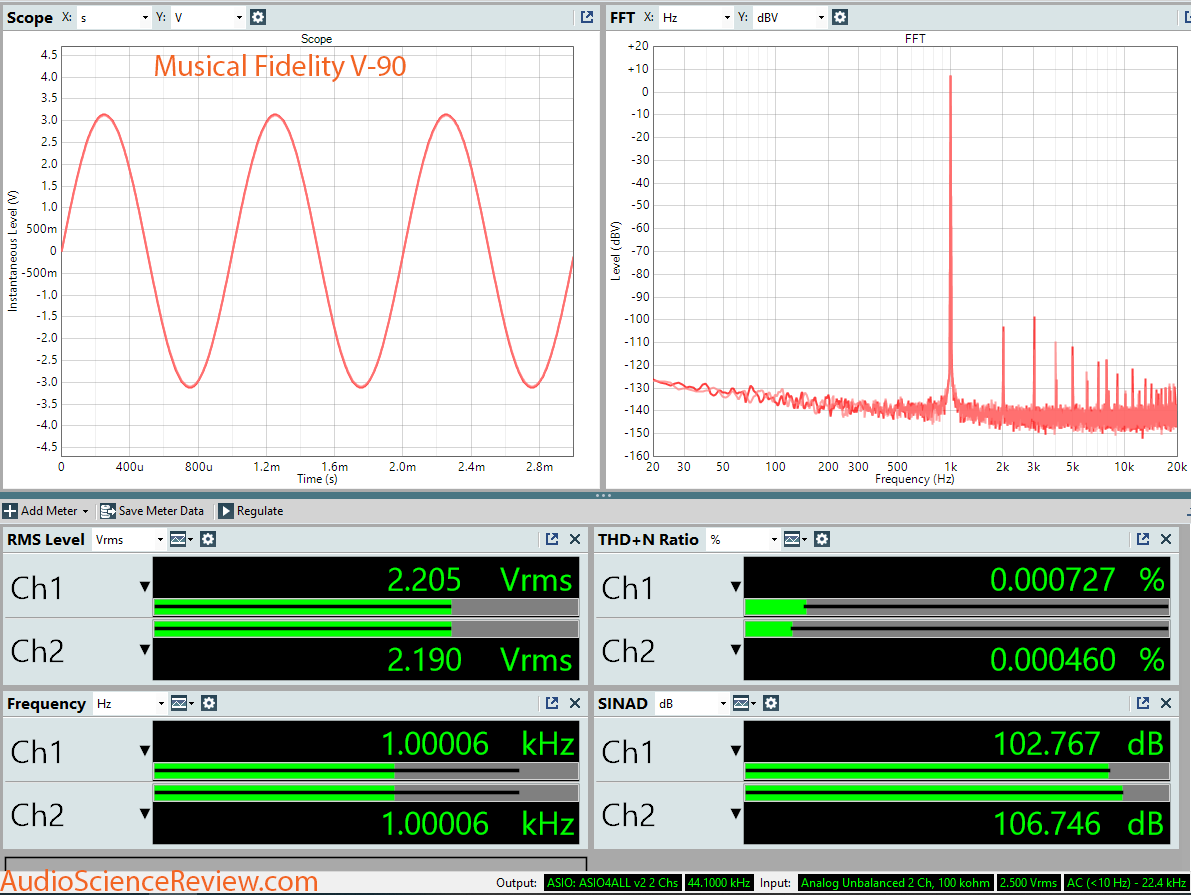
Task: Open the Scope graph settings gear
Action: [x=258, y=17]
